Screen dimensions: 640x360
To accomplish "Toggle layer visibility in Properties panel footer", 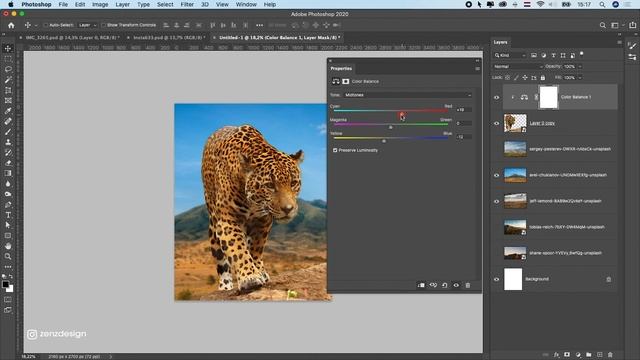I will (456, 285).
